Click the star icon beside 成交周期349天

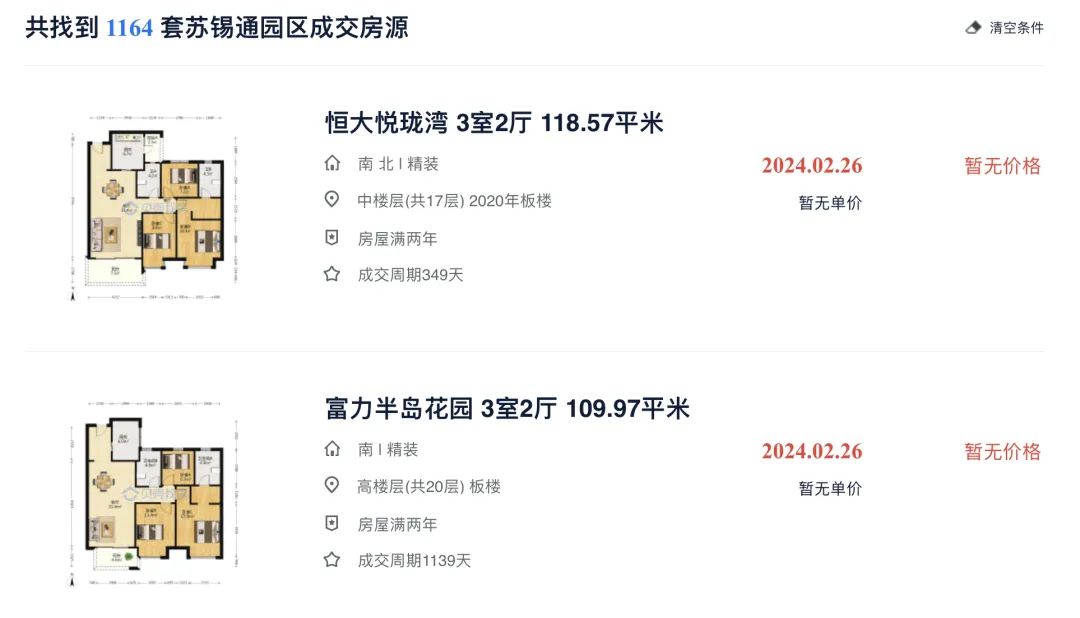coord(332,274)
